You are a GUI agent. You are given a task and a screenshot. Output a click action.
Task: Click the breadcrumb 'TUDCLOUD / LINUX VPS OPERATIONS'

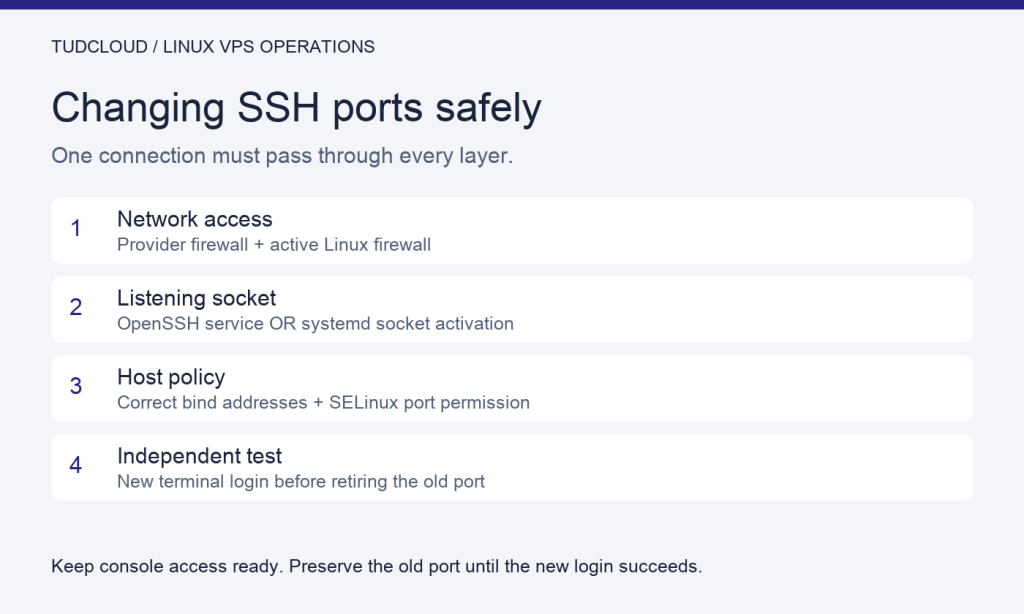pos(213,47)
